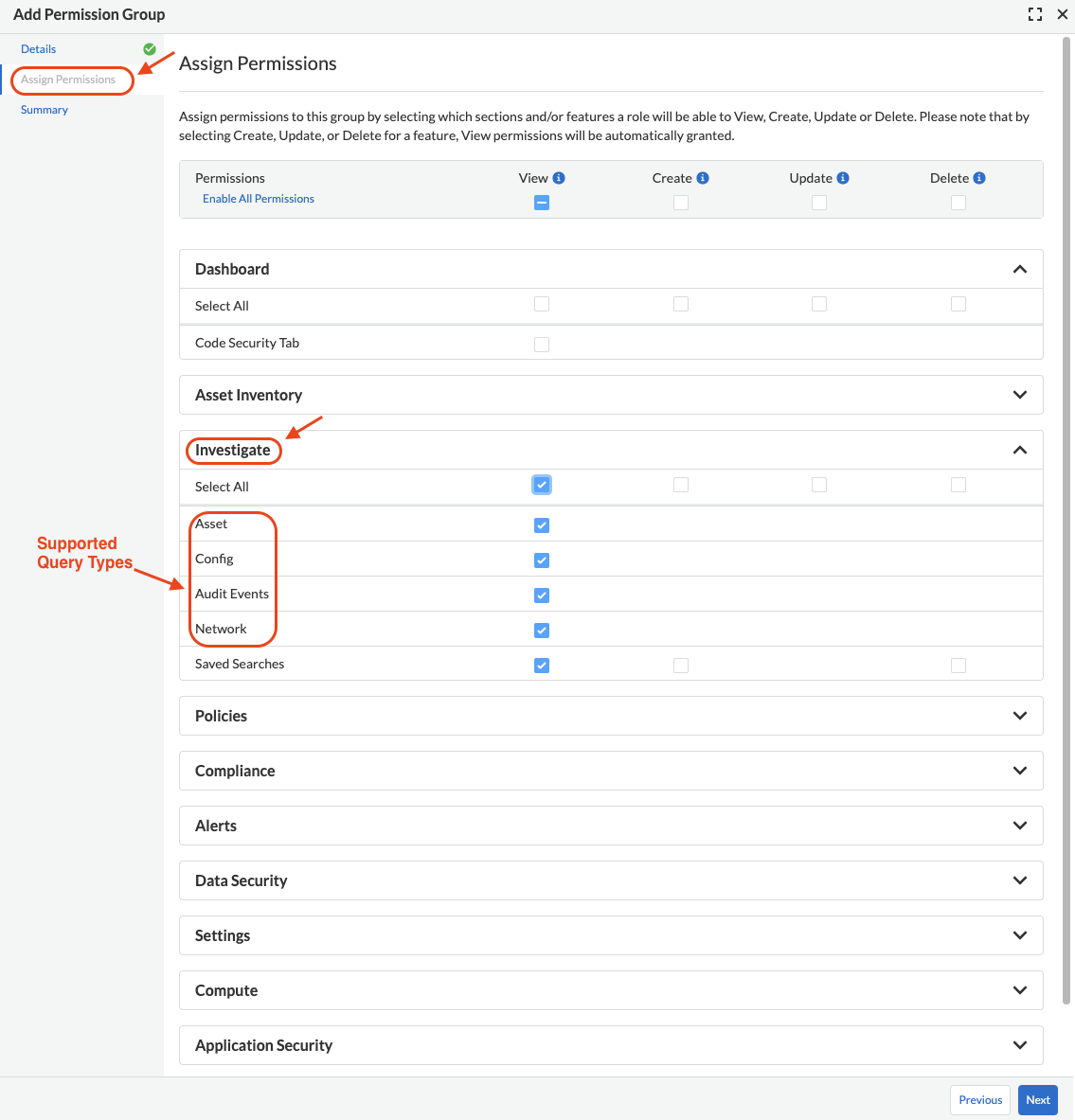Toggle the header View all checkbox

pyautogui.click(x=542, y=203)
